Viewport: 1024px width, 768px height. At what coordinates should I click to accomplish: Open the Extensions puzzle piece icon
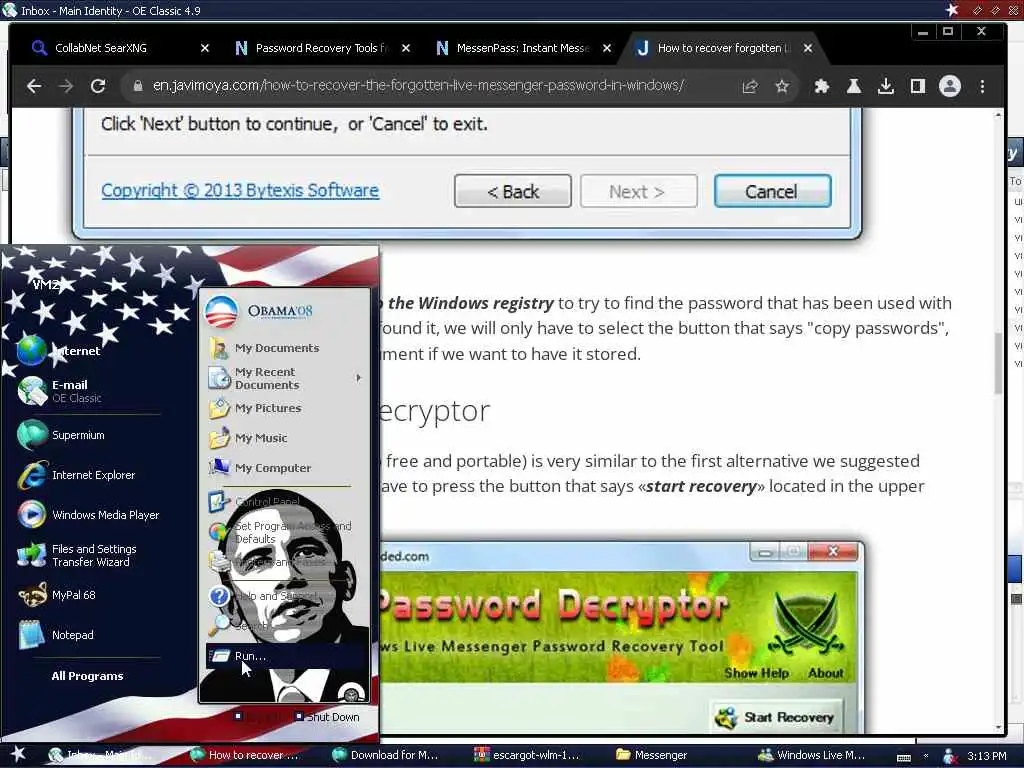pyautogui.click(x=822, y=86)
